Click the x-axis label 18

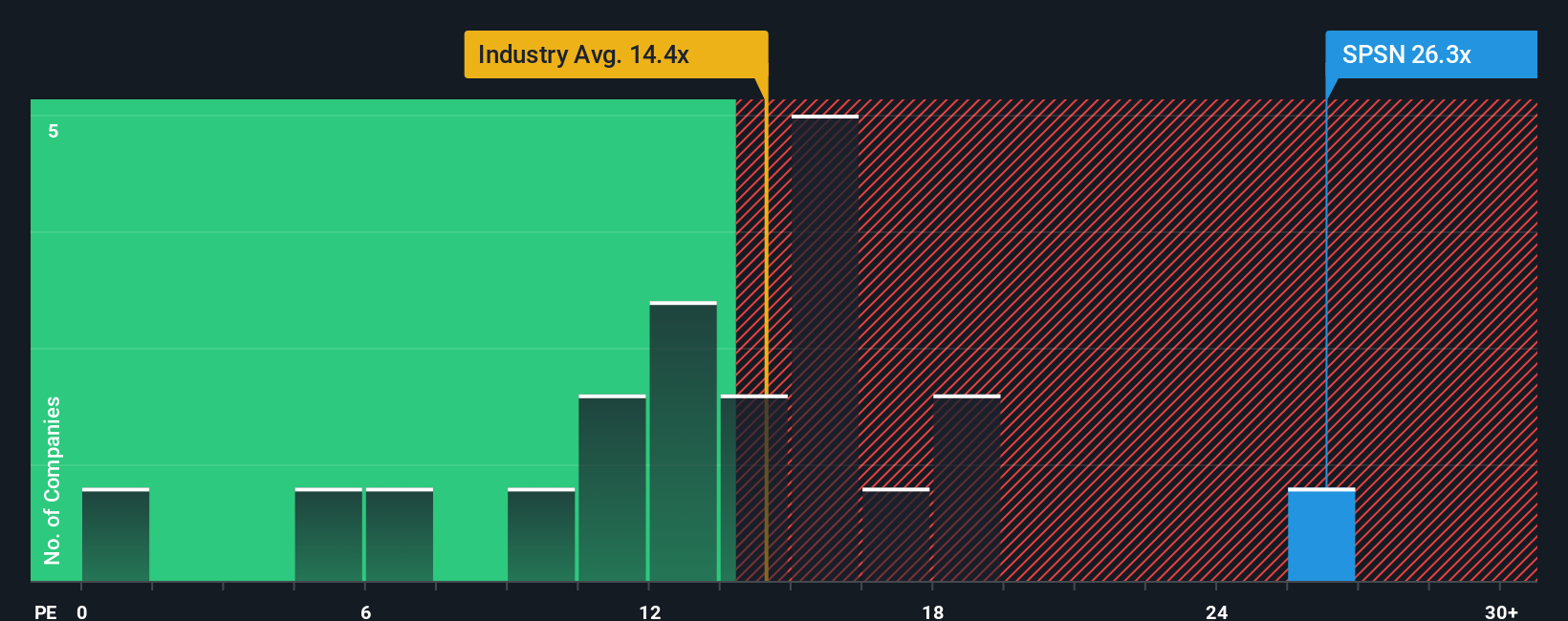[x=932, y=611]
